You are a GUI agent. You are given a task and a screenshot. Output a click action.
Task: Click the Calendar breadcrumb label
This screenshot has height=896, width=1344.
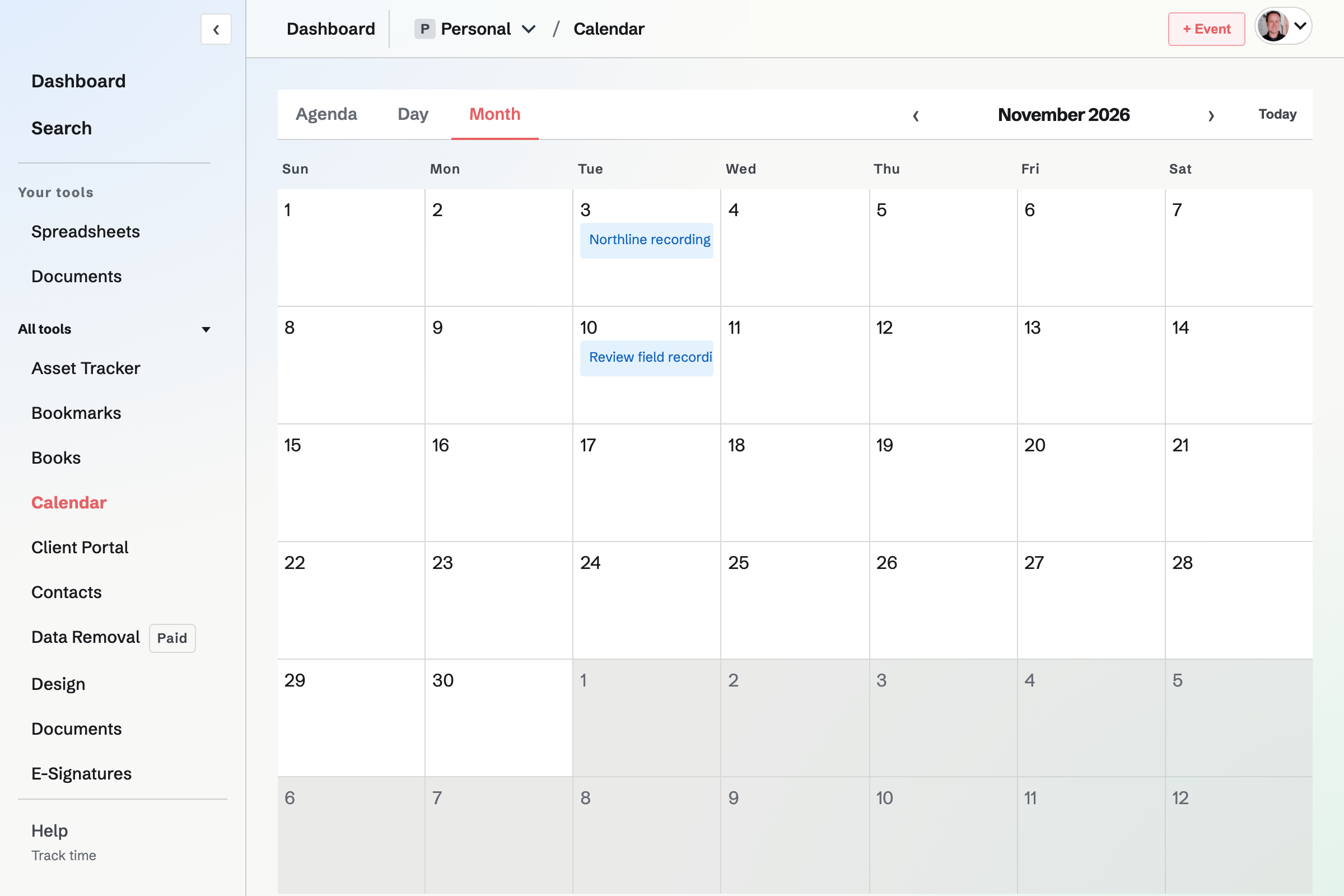(609, 29)
